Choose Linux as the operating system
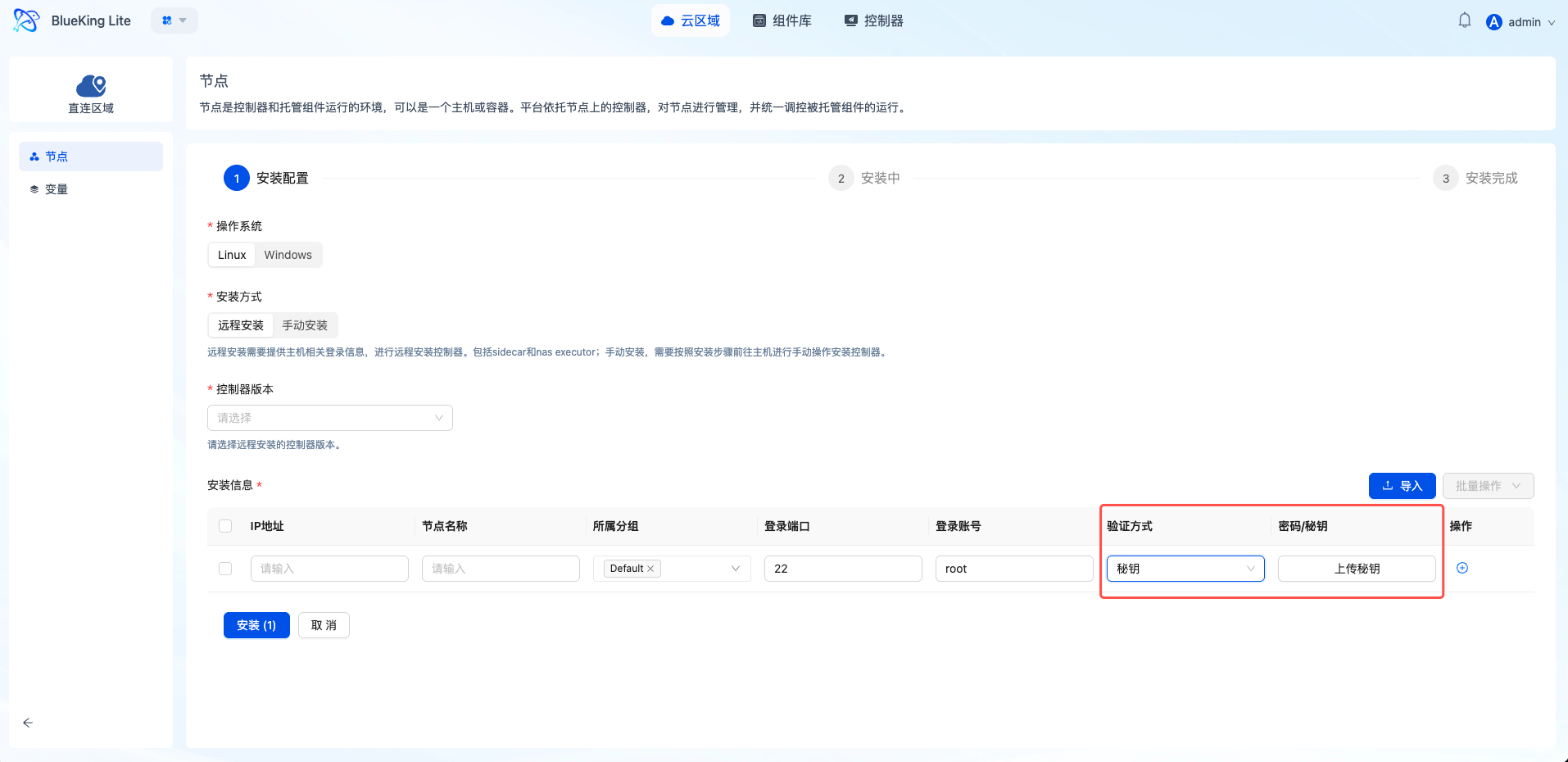 tap(232, 255)
